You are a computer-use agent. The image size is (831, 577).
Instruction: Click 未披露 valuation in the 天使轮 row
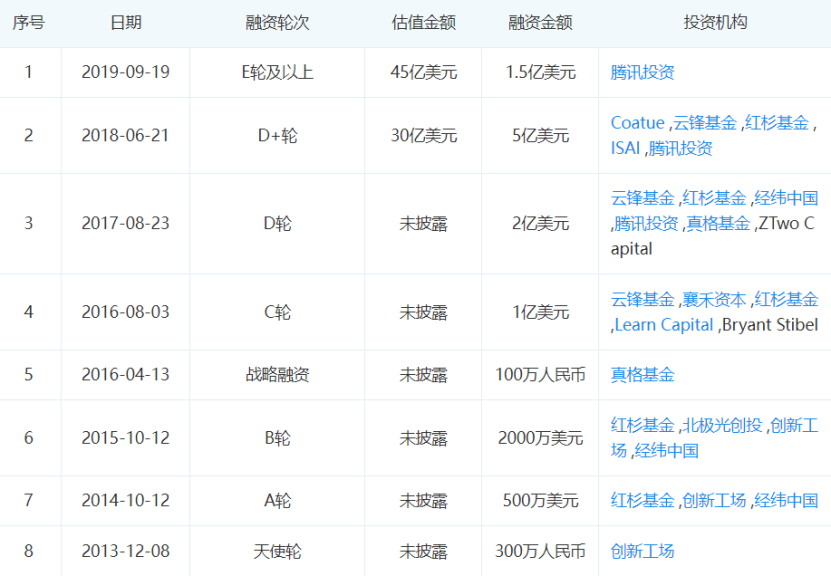(x=423, y=552)
